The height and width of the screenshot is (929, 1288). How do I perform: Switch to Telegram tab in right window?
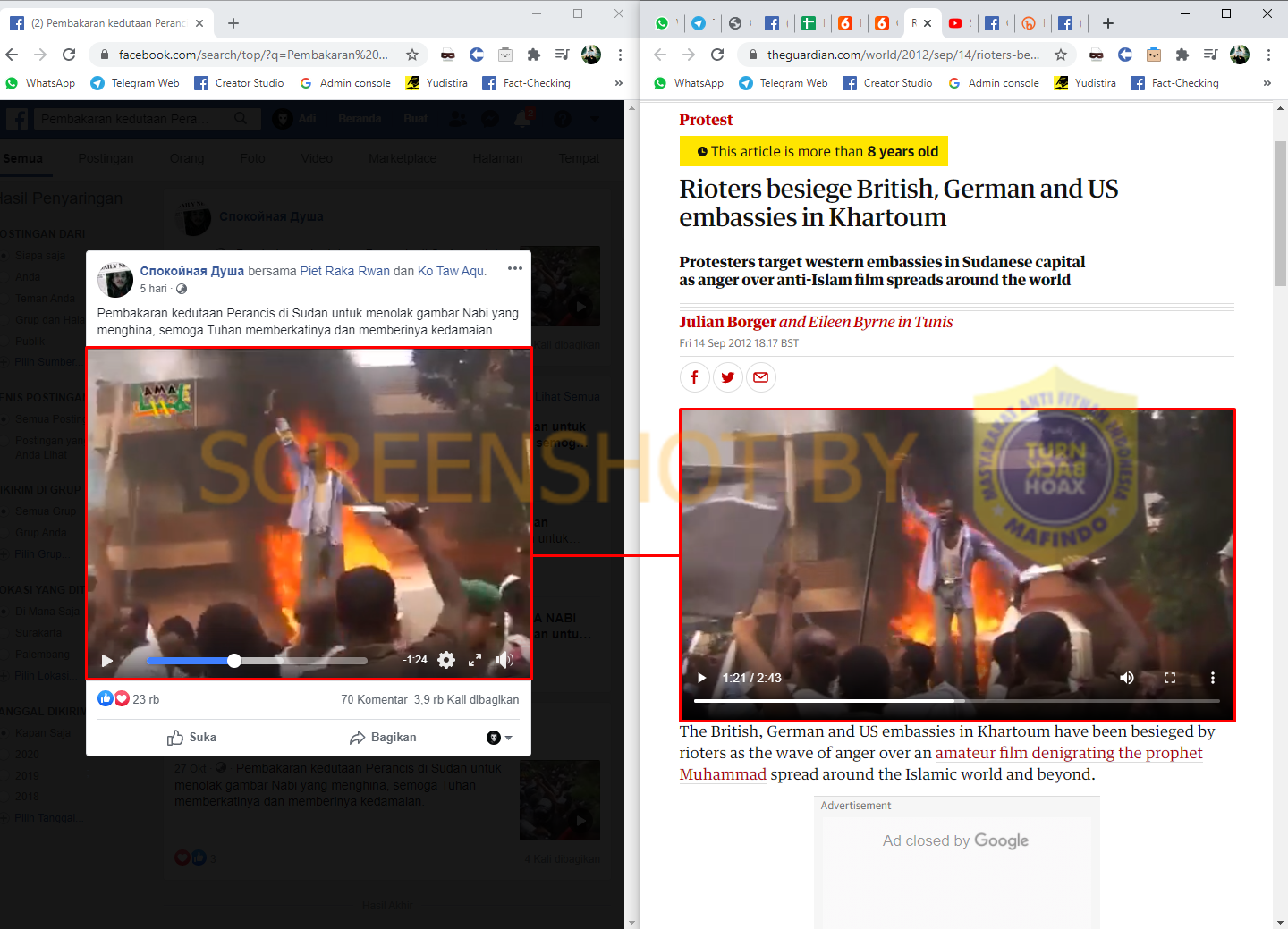tap(699, 23)
